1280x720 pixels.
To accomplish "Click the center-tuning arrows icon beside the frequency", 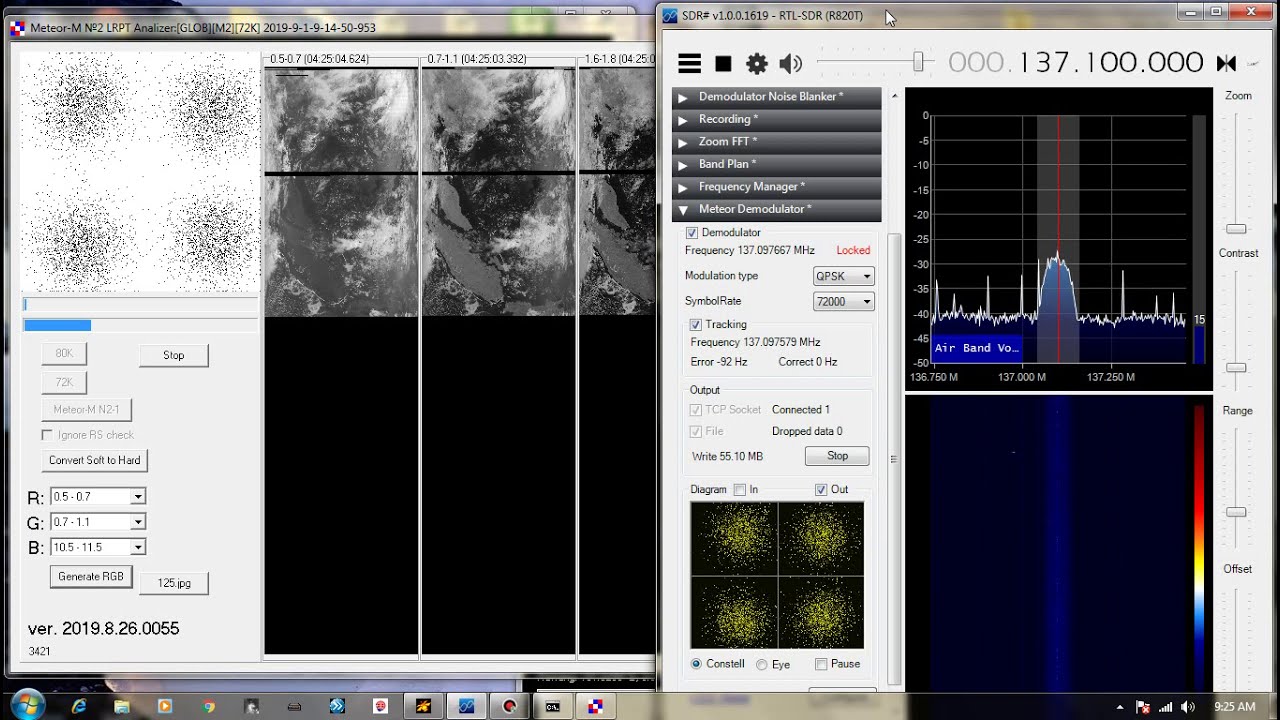I will [1226, 63].
